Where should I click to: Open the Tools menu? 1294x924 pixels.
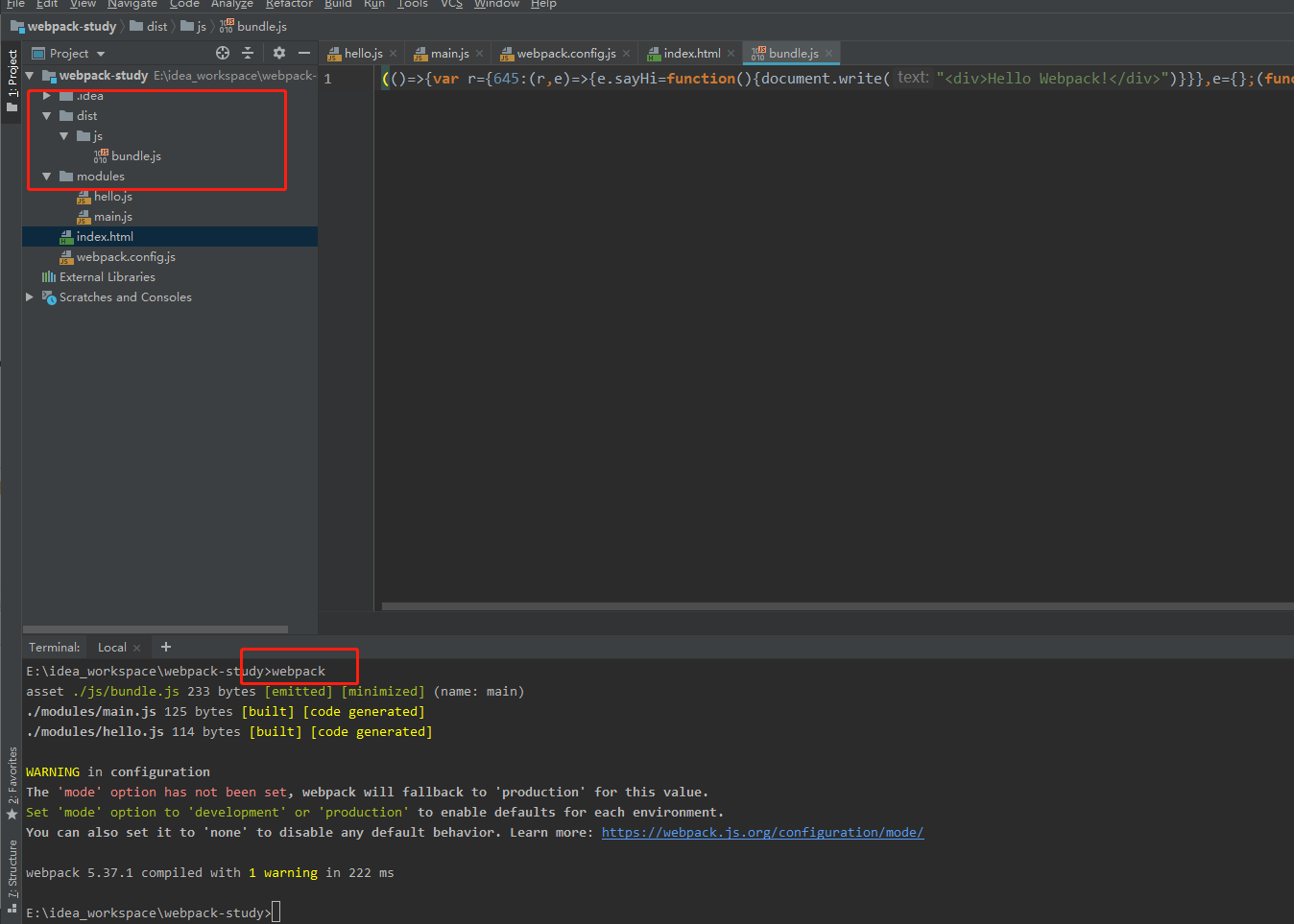[x=413, y=4]
